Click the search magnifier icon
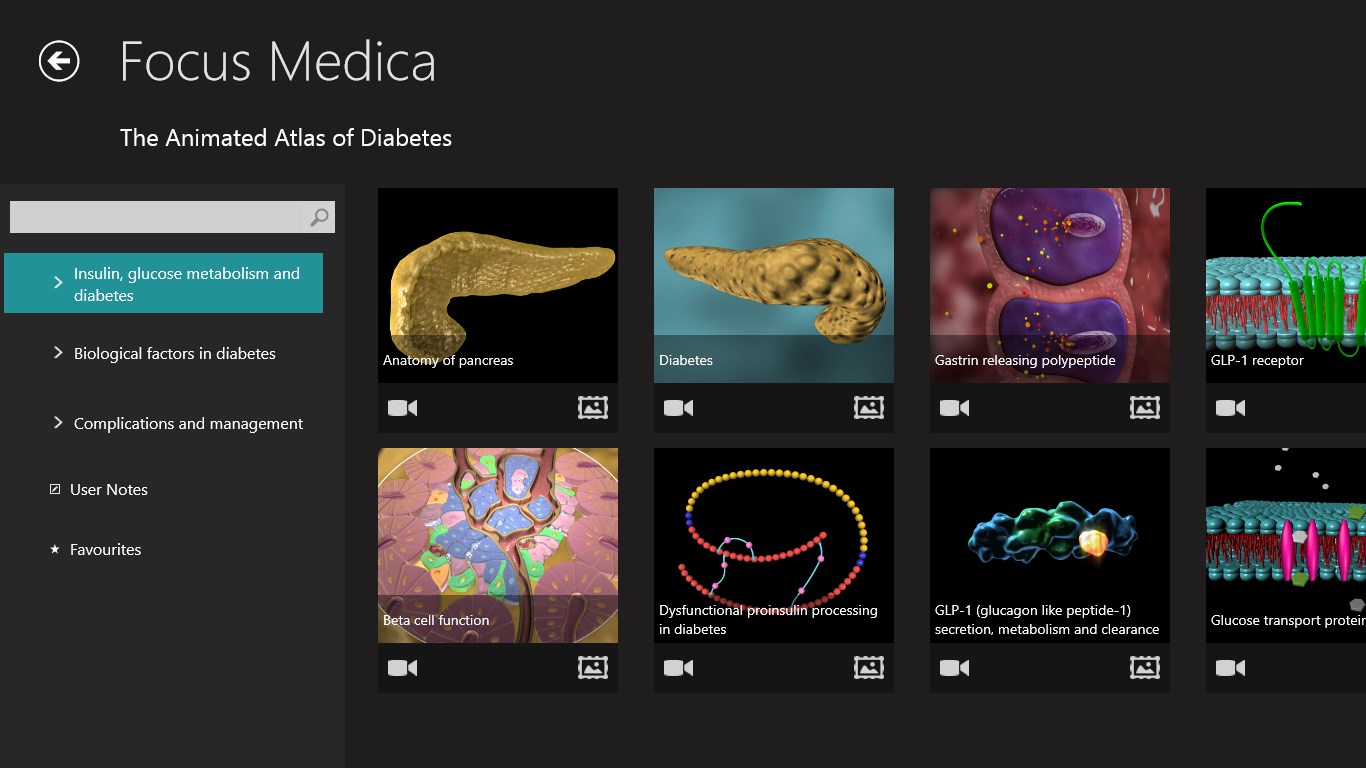Image resolution: width=1366 pixels, height=768 pixels. (x=319, y=217)
